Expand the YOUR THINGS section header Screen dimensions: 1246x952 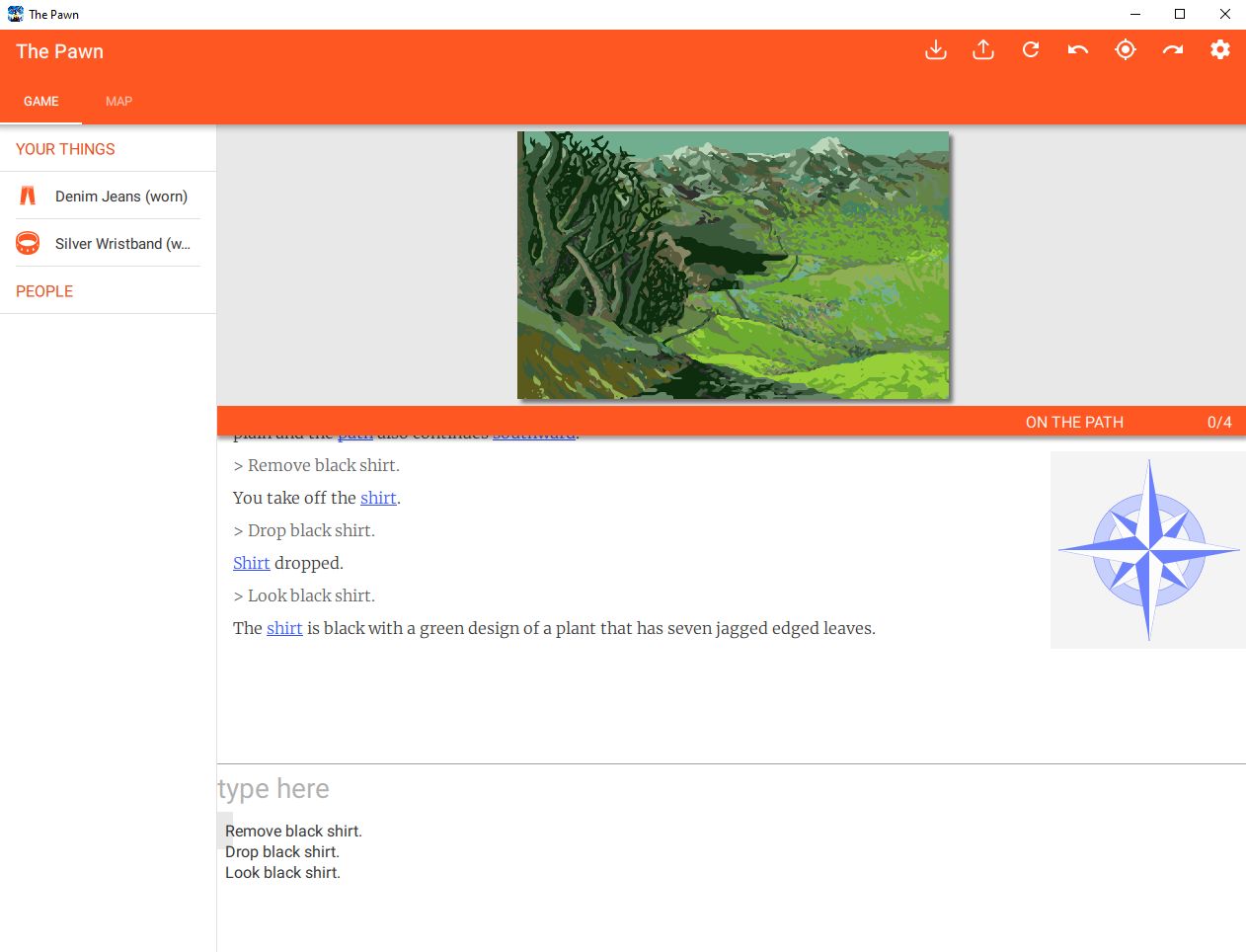(x=108, y=149)
